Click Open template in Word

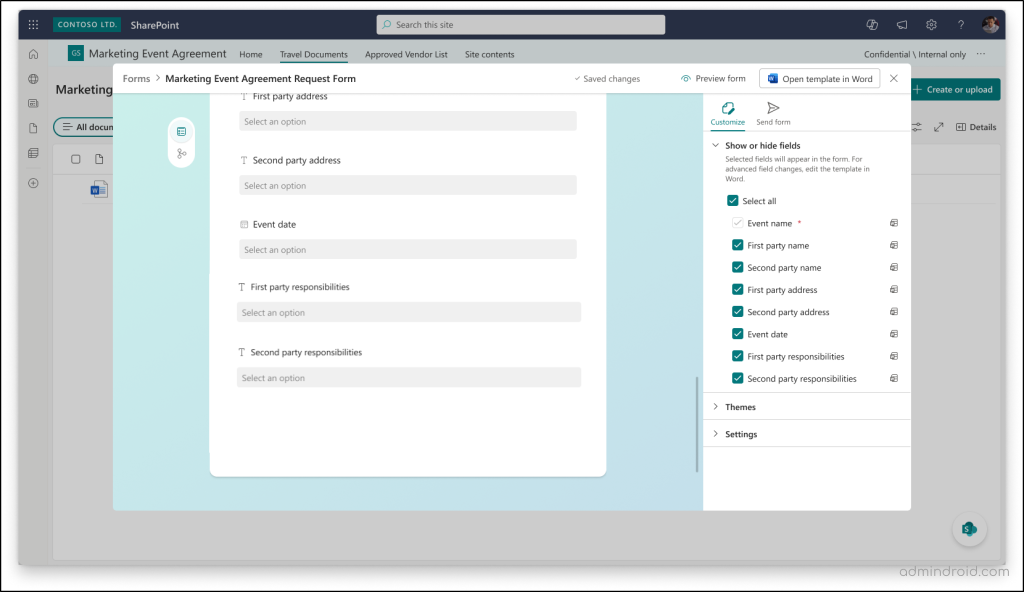(x=819, y=77)
